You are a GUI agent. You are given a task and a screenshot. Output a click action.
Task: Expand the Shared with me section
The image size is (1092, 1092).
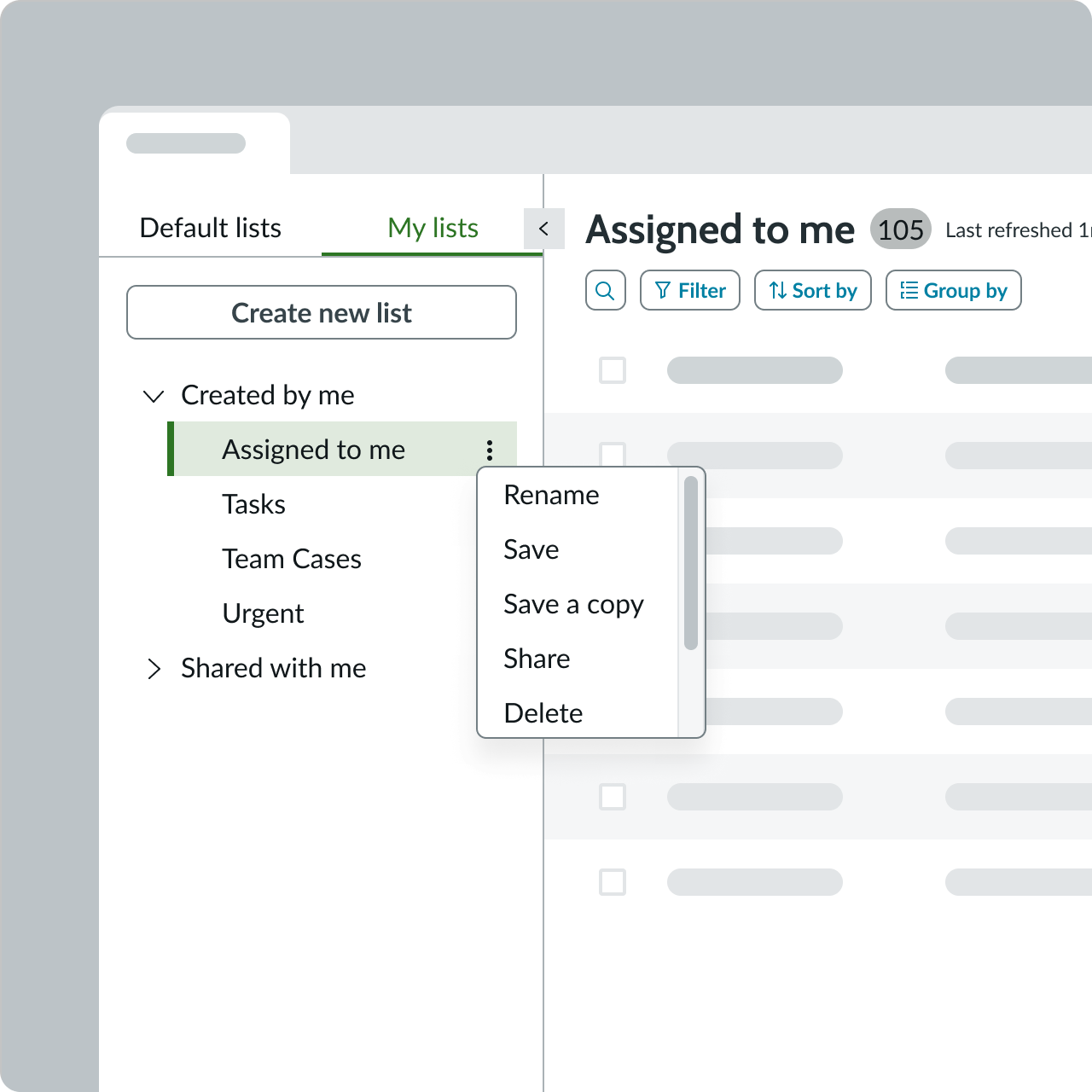click(154, 669)
